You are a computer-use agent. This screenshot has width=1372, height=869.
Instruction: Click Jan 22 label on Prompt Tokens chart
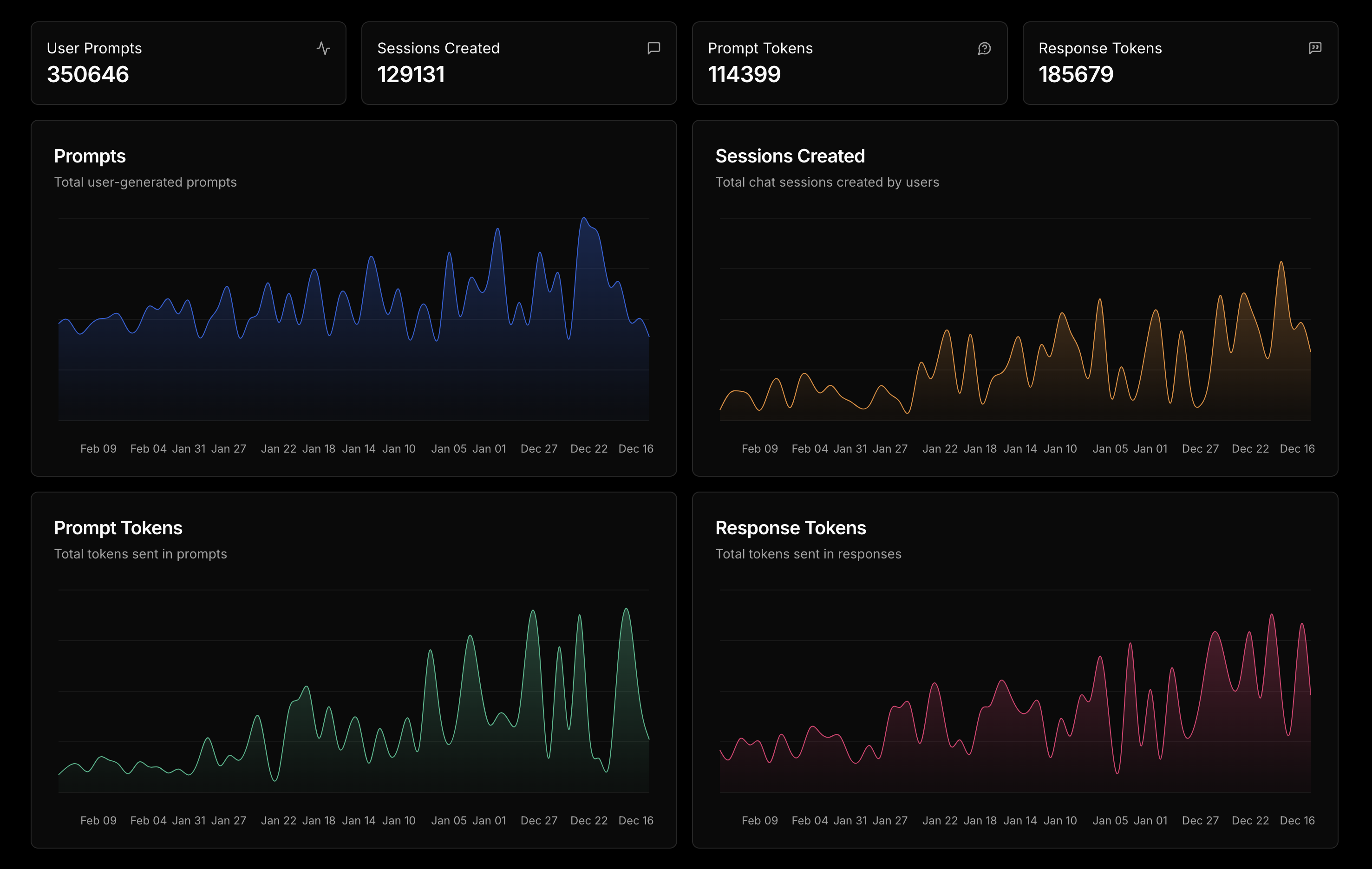278,821
